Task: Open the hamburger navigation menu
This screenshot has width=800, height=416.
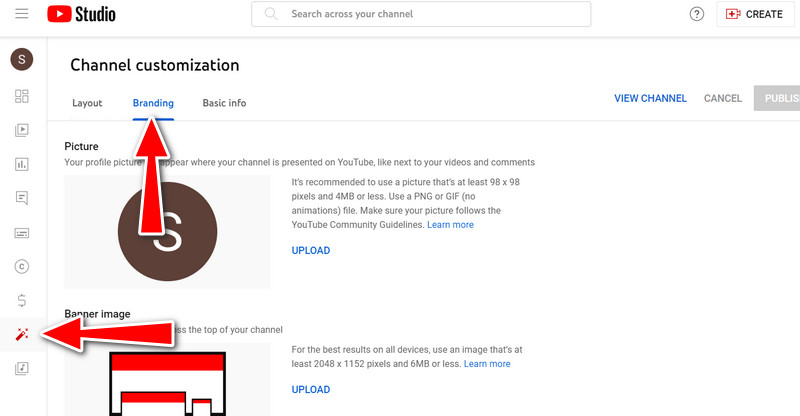Action: [22, 14]
